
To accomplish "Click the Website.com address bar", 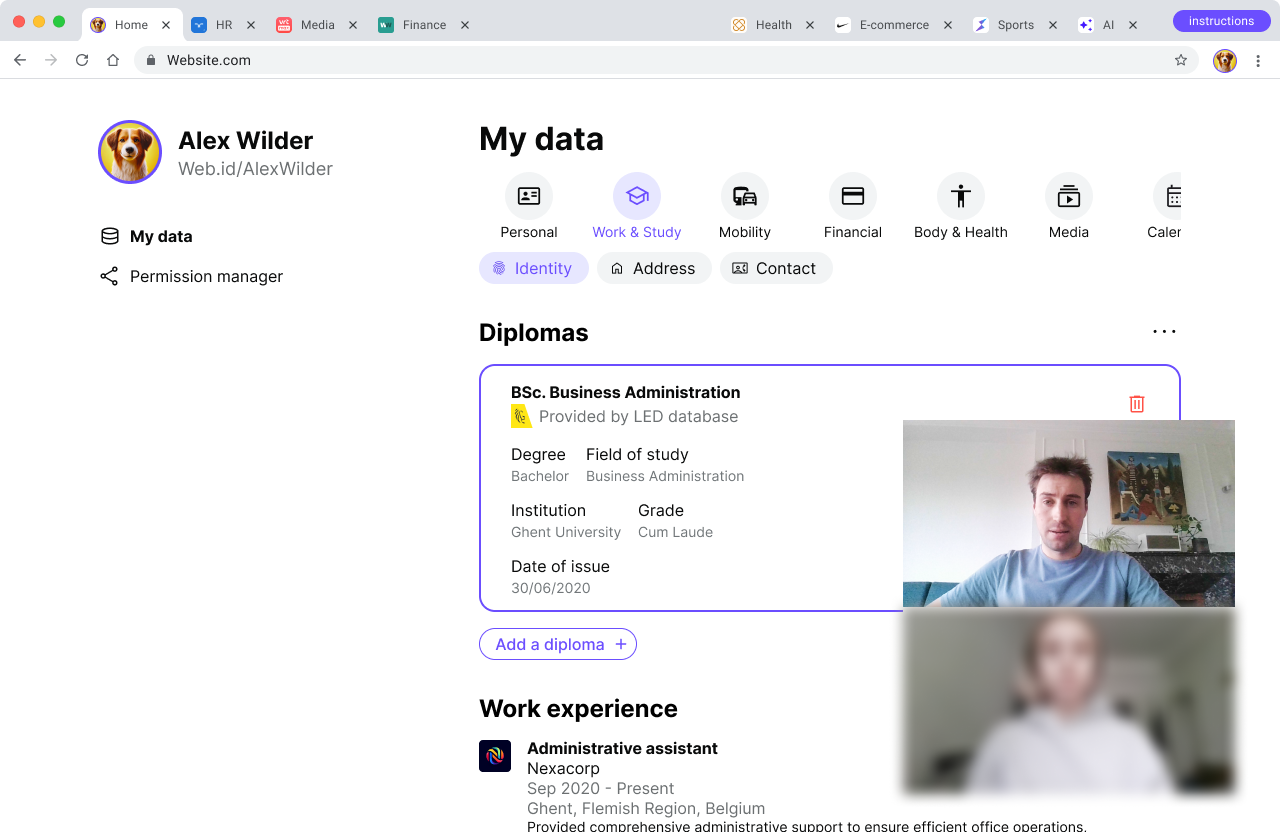I will [666, 60].
